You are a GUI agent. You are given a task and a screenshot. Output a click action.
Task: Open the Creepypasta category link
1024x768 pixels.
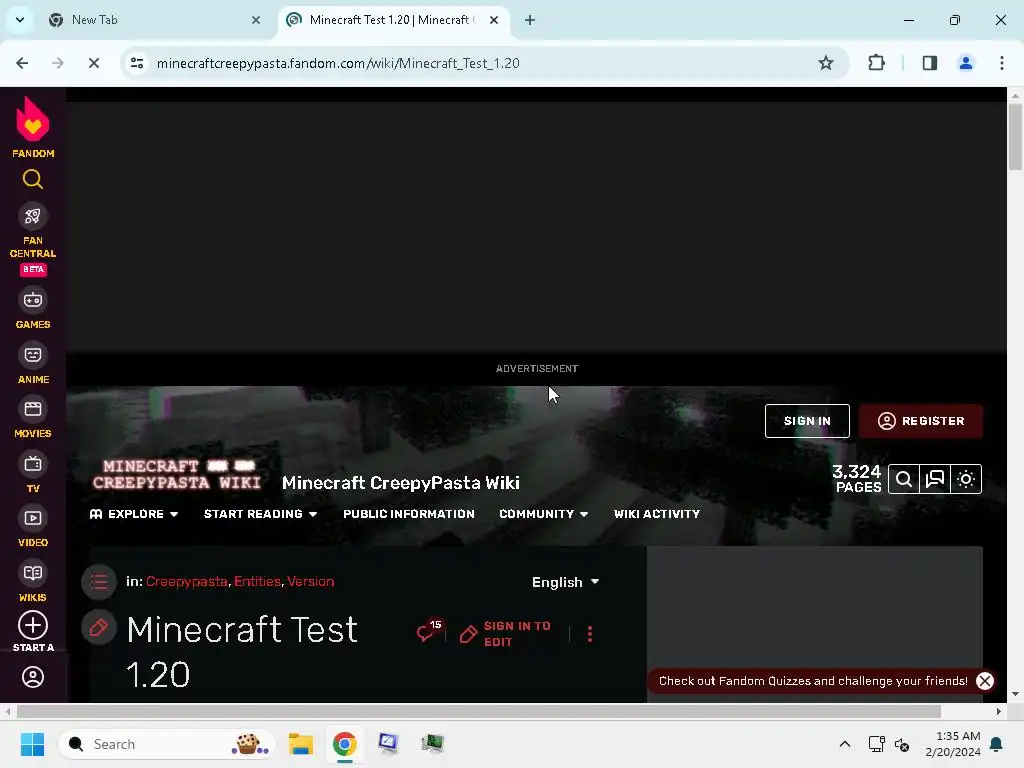[x=186, y=581]
